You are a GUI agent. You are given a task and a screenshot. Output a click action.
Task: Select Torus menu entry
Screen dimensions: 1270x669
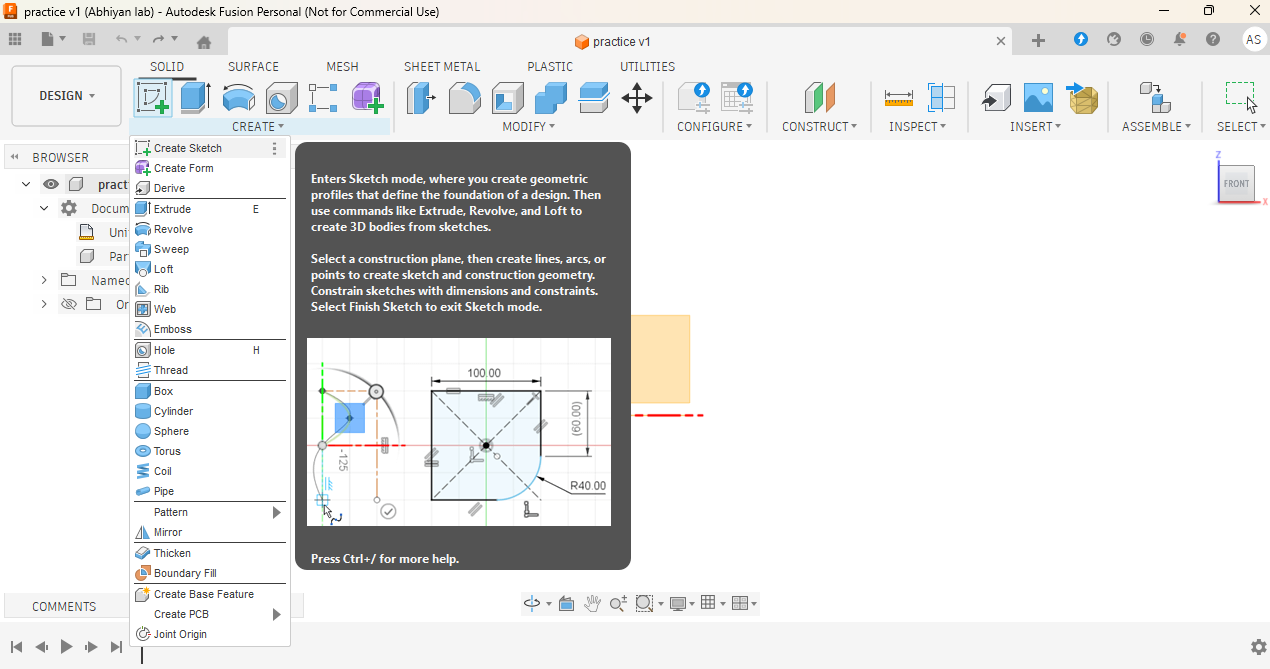coord(209,451)
